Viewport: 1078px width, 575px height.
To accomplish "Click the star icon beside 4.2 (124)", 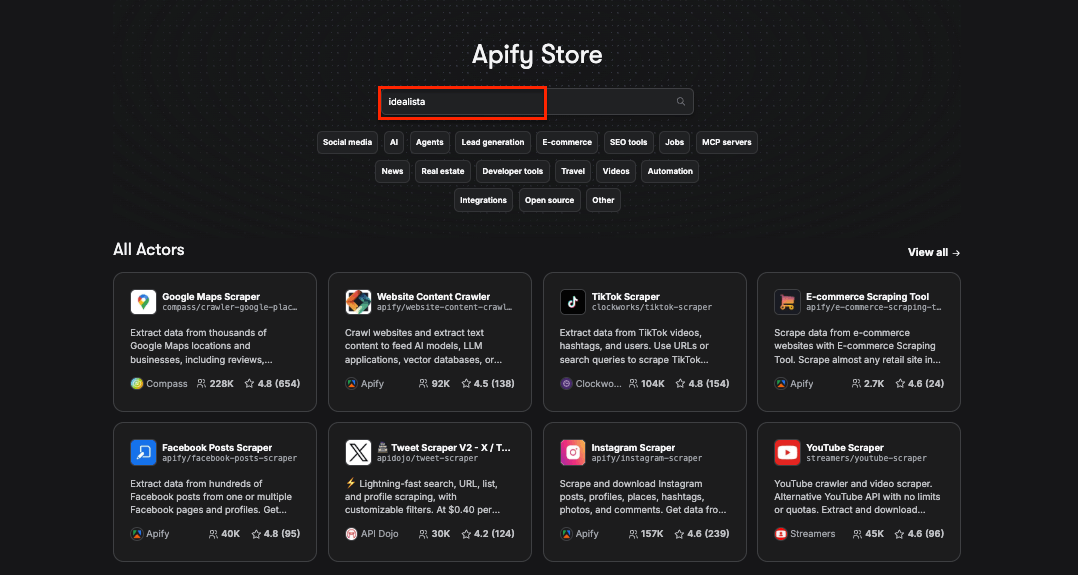I will pyautogui.click(x=466, y=534).
